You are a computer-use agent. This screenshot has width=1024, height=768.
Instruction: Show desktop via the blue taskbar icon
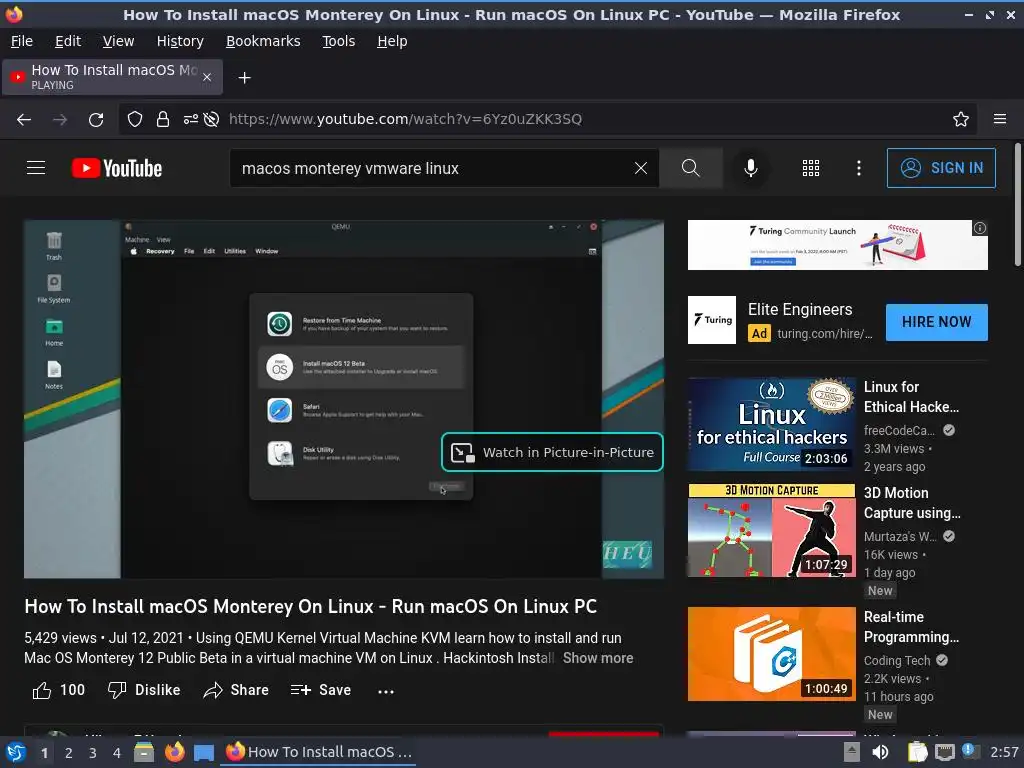[204, 753]
